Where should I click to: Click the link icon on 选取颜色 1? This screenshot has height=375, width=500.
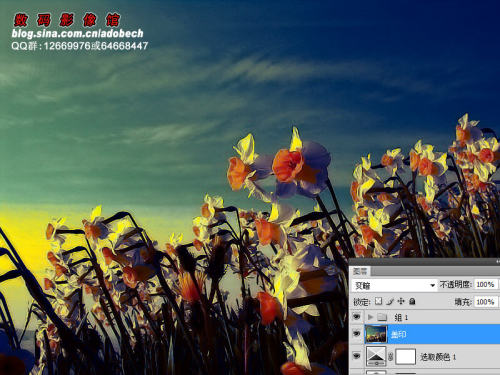391,357
